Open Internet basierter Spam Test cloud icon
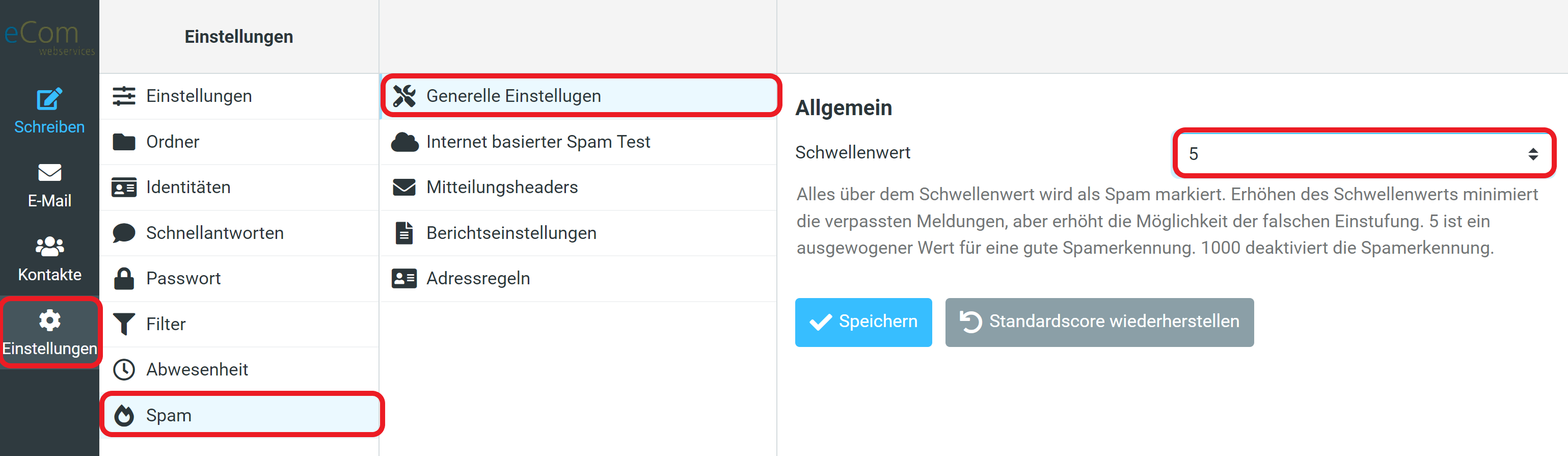Screen dimensions: 1568x456 [x=405, y=141]
